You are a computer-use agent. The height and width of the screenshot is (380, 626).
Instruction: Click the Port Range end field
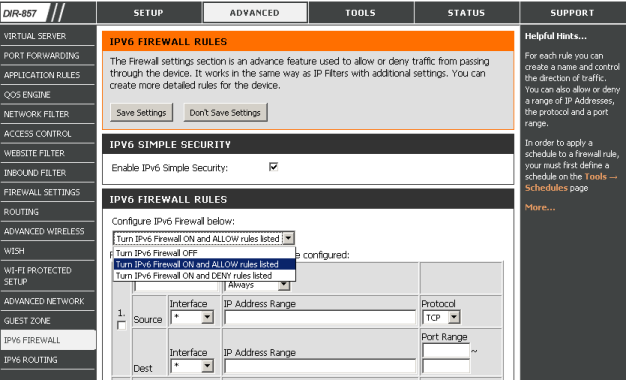point(446,366)
